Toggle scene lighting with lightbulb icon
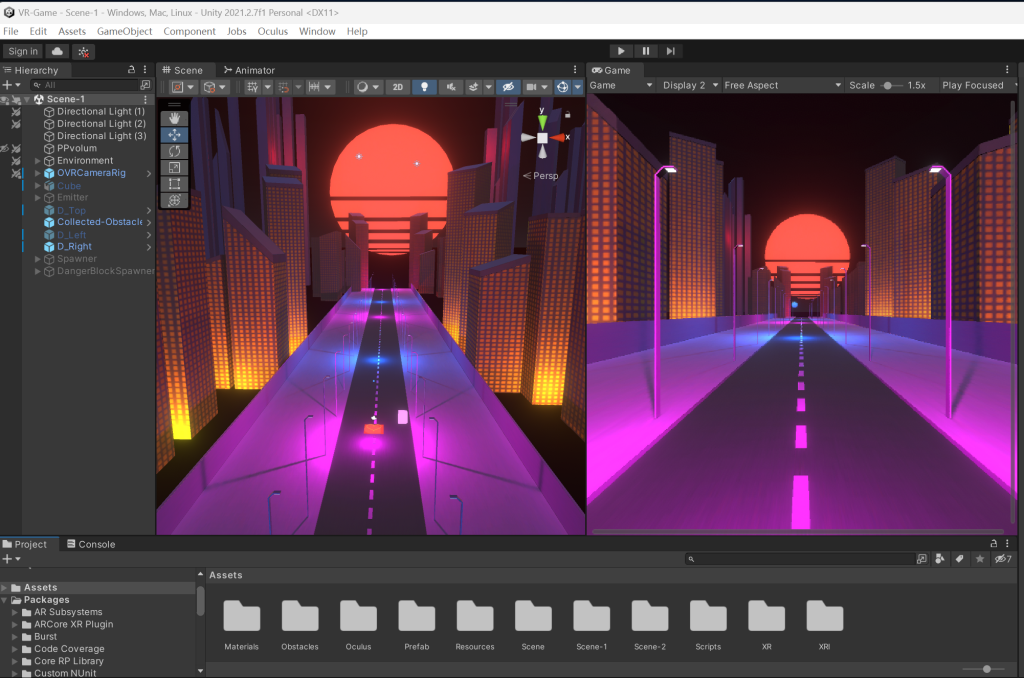1024x678 pixels. (x=424, y=87)
